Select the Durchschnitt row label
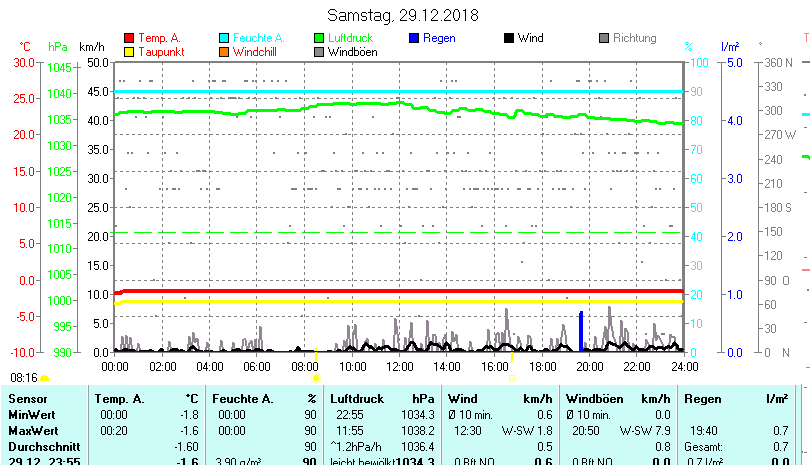The width and height of the screenshot is (810, 465). tap(41, 446)
